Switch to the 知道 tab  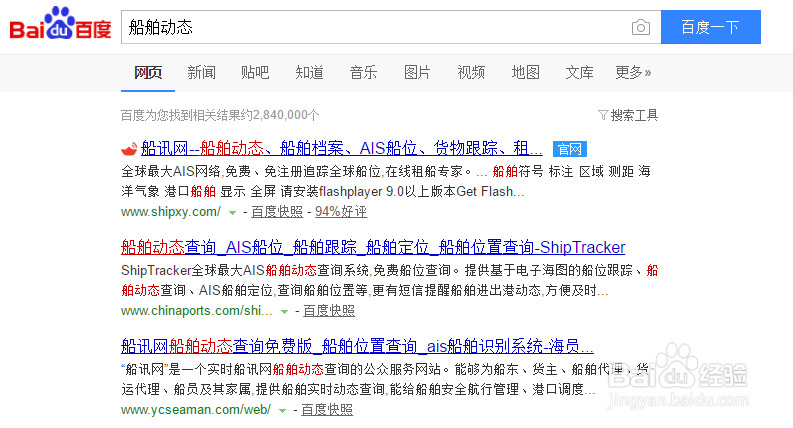tap(309, 73)
